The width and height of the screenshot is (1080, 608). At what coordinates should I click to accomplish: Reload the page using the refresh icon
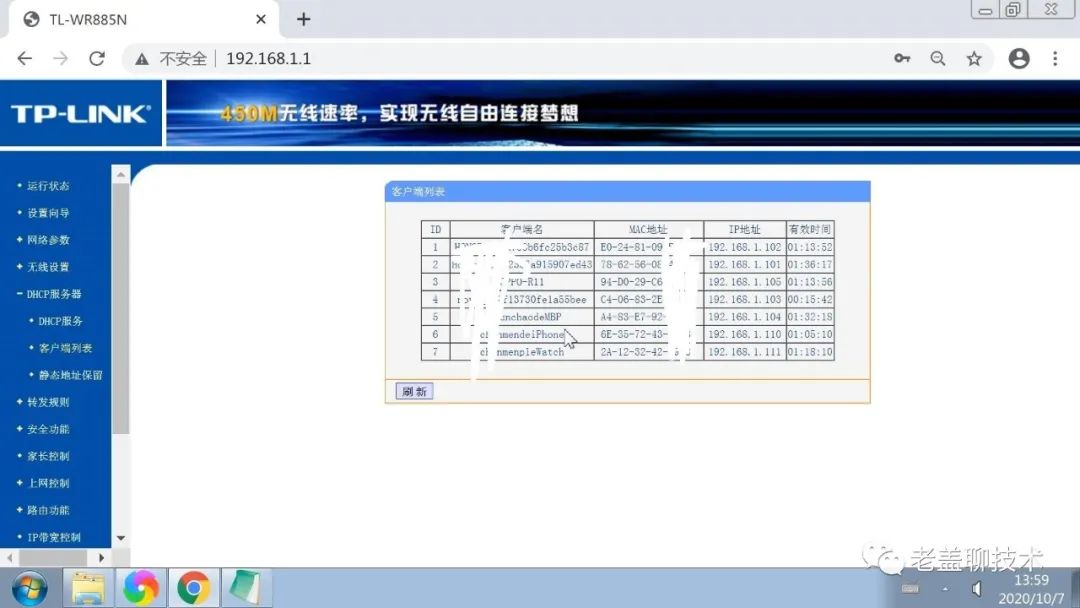pos(97,58)
